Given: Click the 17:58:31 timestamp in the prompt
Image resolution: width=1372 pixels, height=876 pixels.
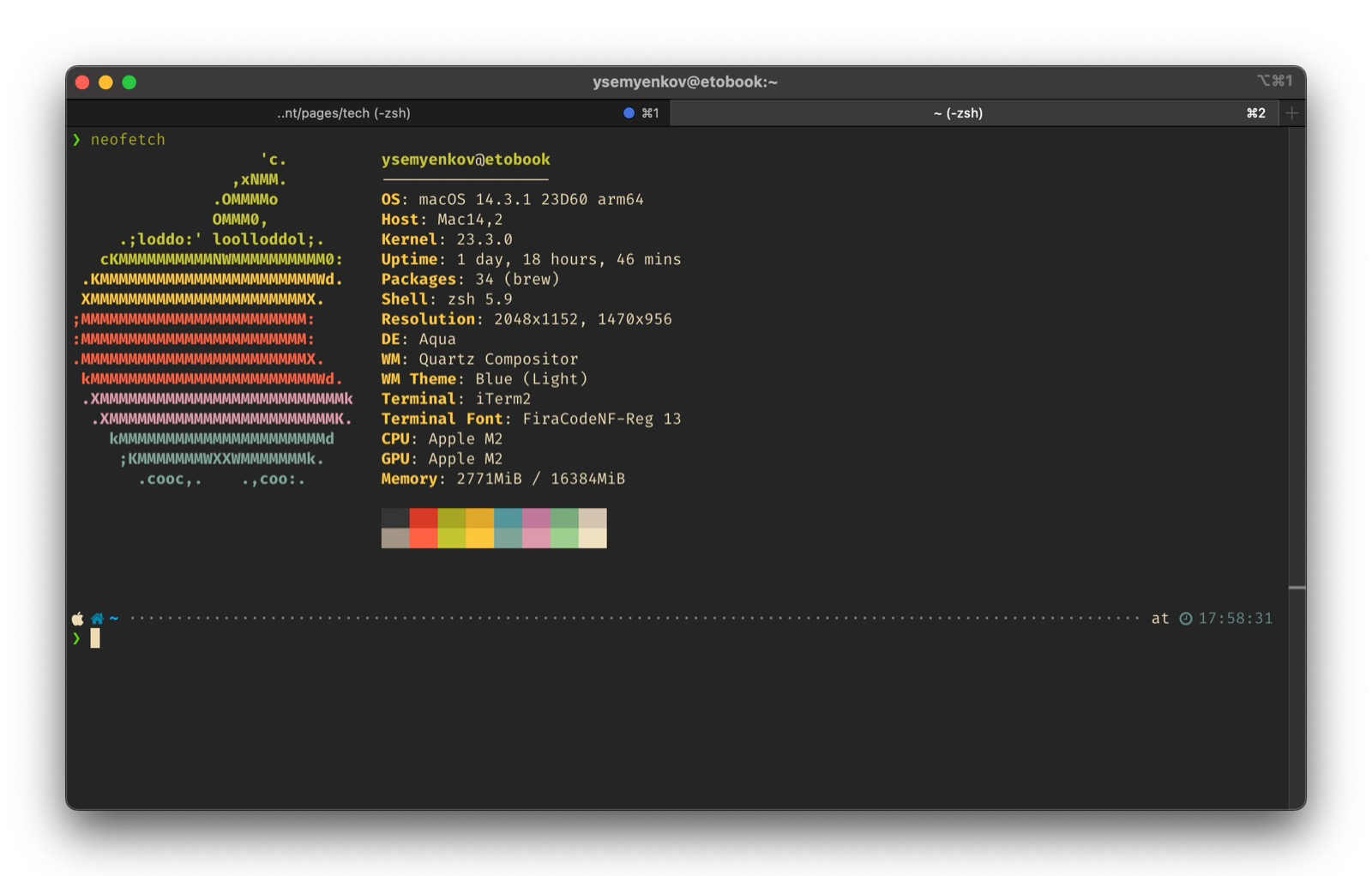Looking at the screenshot, I should pyautogui.click(x=1235, y=619).
